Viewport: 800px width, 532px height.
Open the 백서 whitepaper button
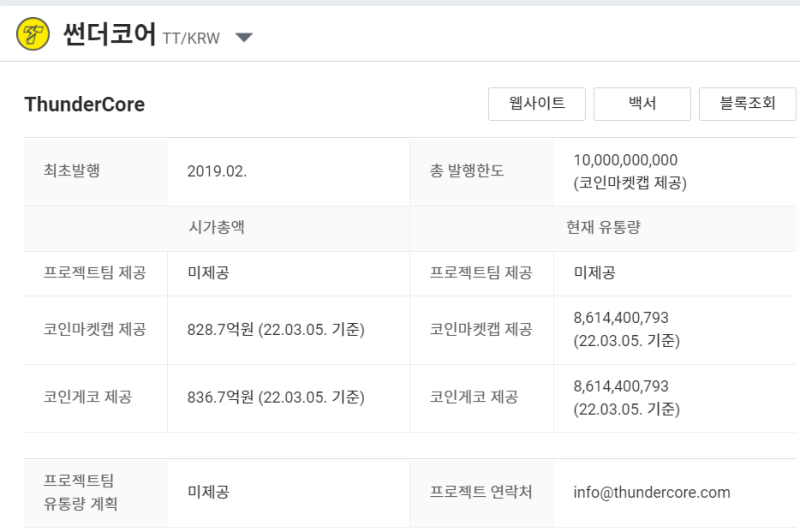642,104
